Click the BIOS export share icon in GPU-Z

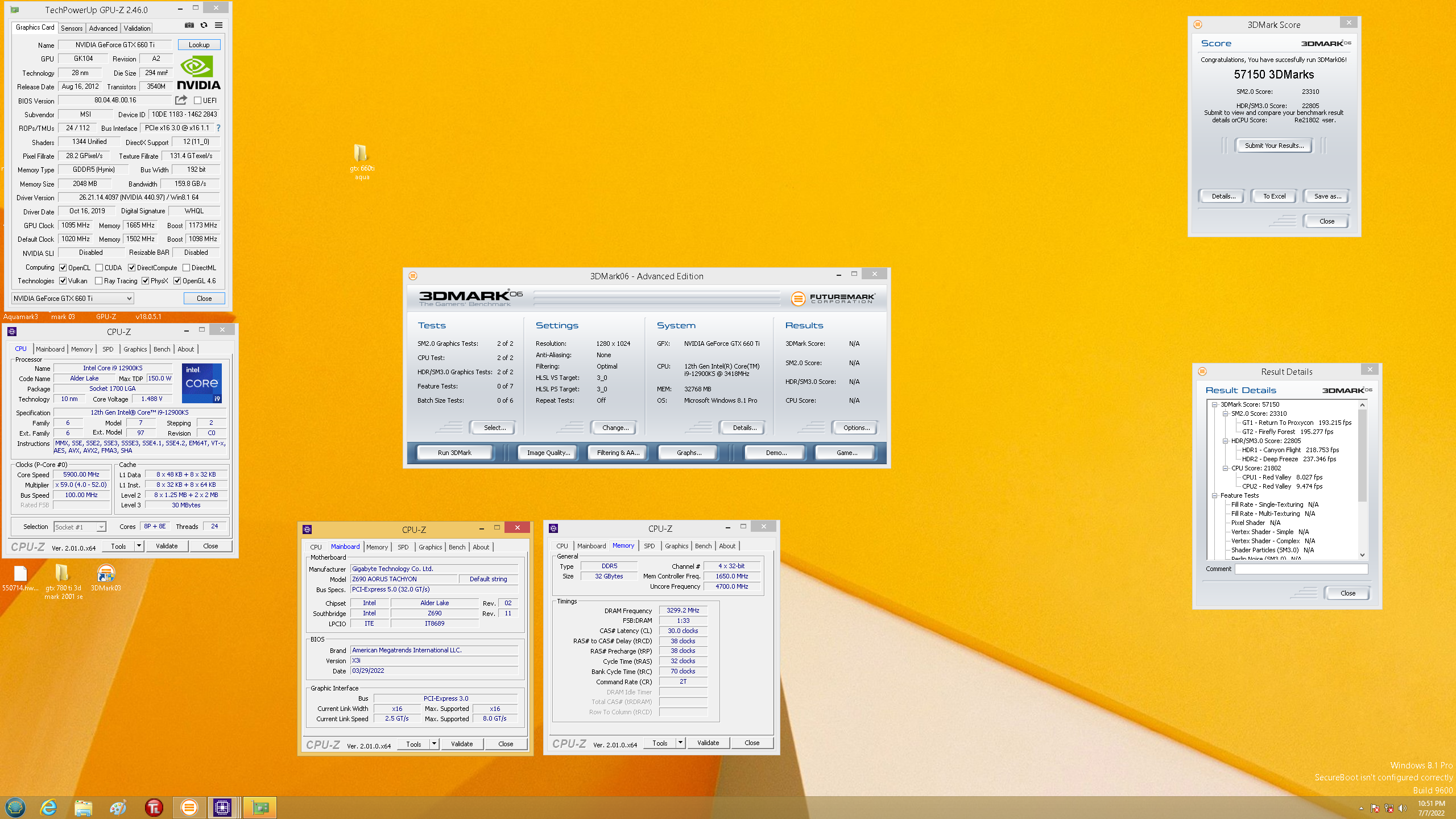point(181,100)
